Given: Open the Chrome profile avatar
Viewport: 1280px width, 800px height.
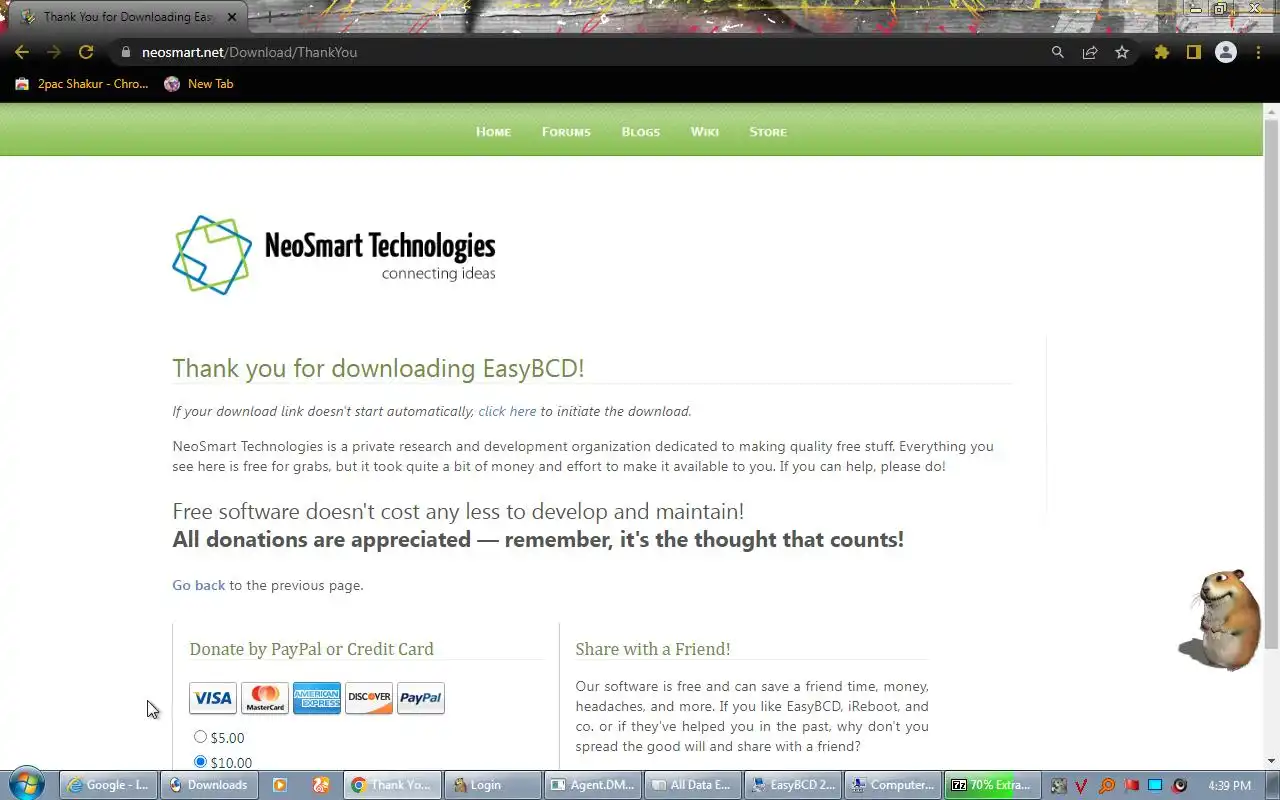Looking at the screenshot, I should click(x=1225, y=52).
